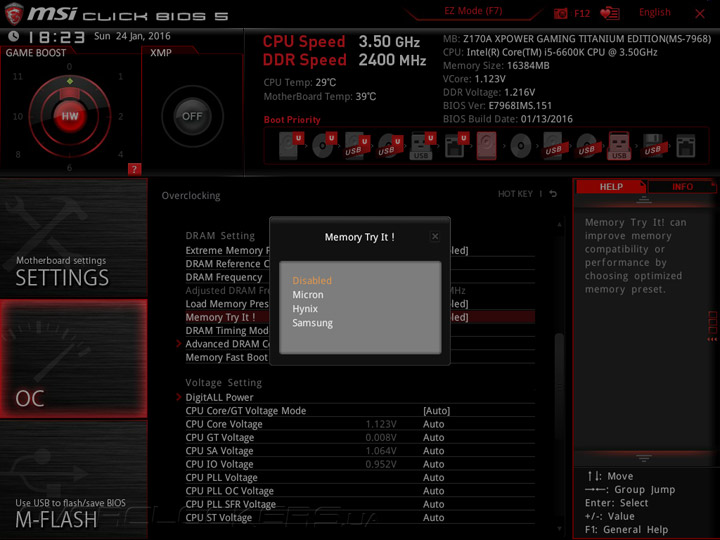The height and width of the screenshot is (540, 720).
Task: Select UEFI USB hard disk boot icon
Action: click(357, 145)
